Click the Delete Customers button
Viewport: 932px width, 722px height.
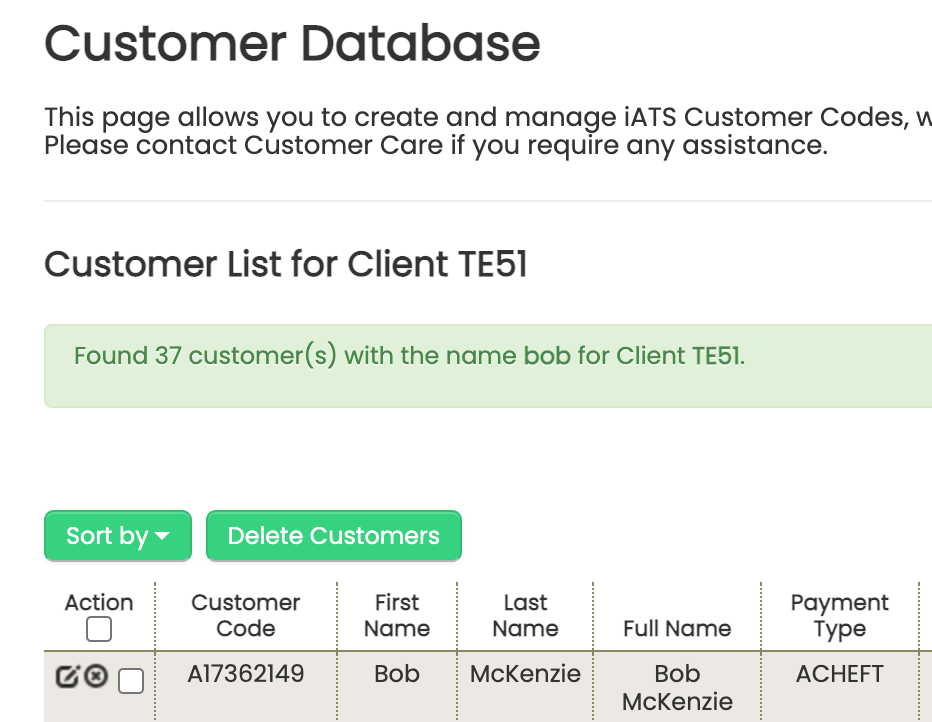point(333,535)
